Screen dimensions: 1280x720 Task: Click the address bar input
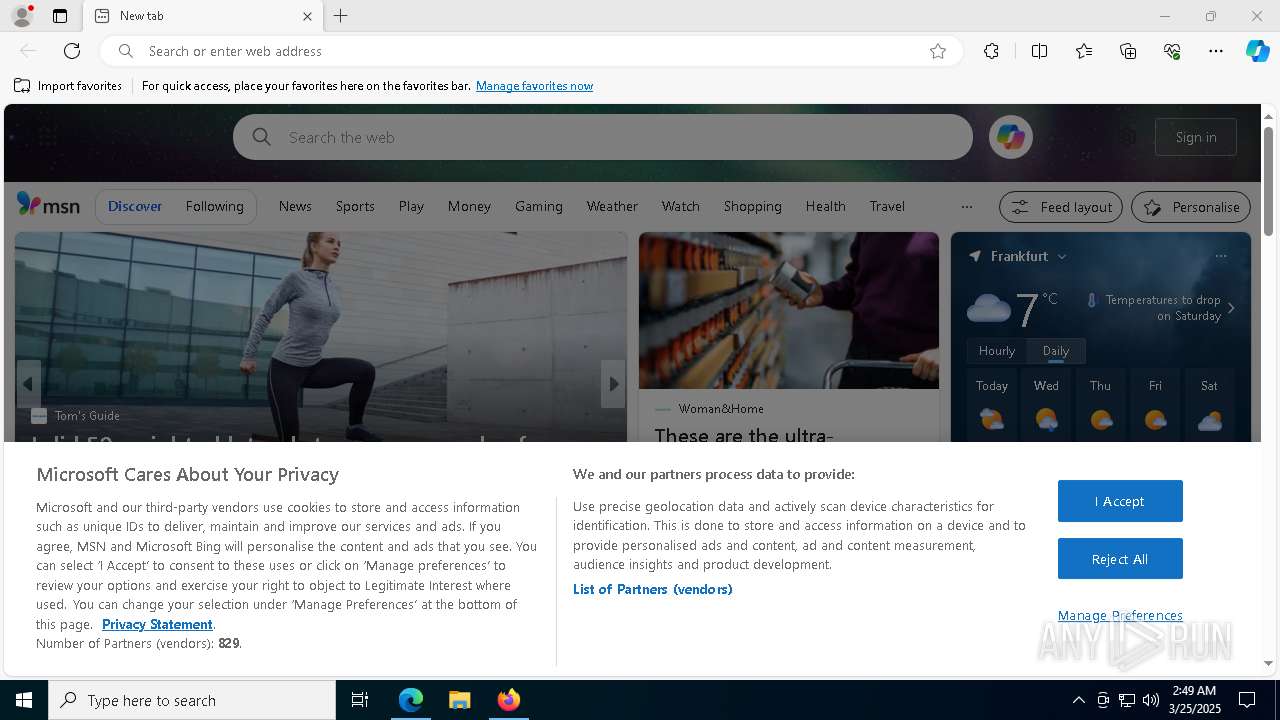[530, 51]
